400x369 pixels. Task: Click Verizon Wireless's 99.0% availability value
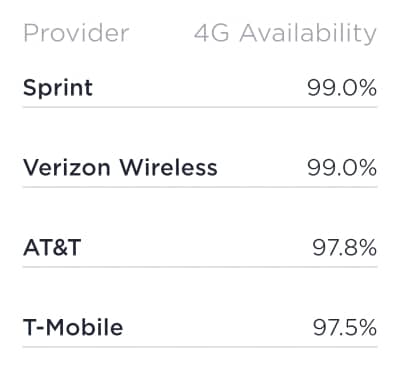click(x=342, y=168)
